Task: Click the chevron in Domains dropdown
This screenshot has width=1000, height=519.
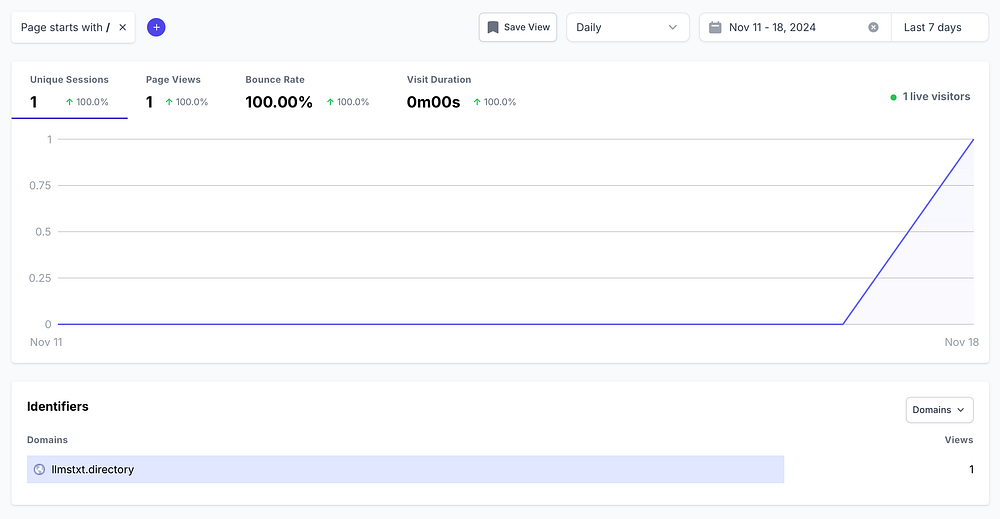Action: click(x=961, y=410)
